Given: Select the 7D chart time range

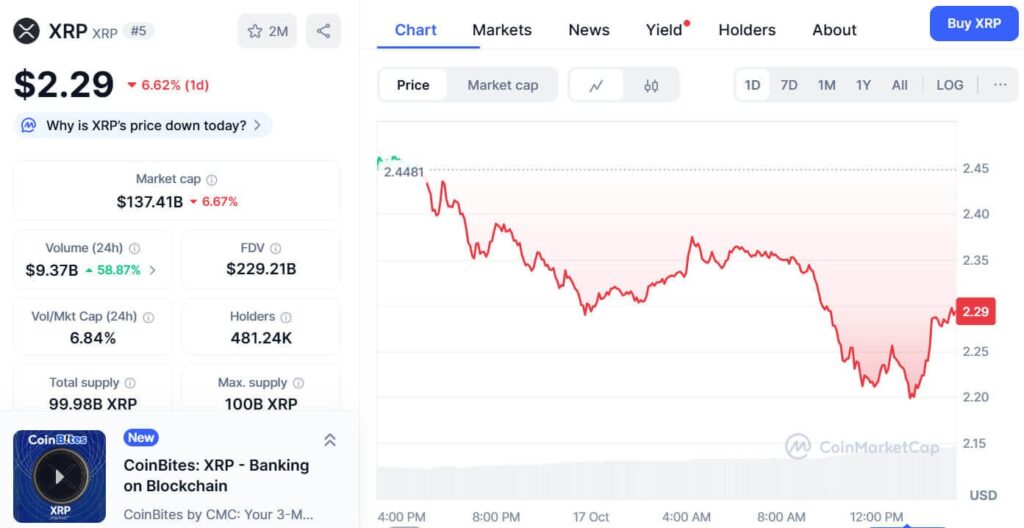Looking at the screenshot, I should tap(789, 85).
